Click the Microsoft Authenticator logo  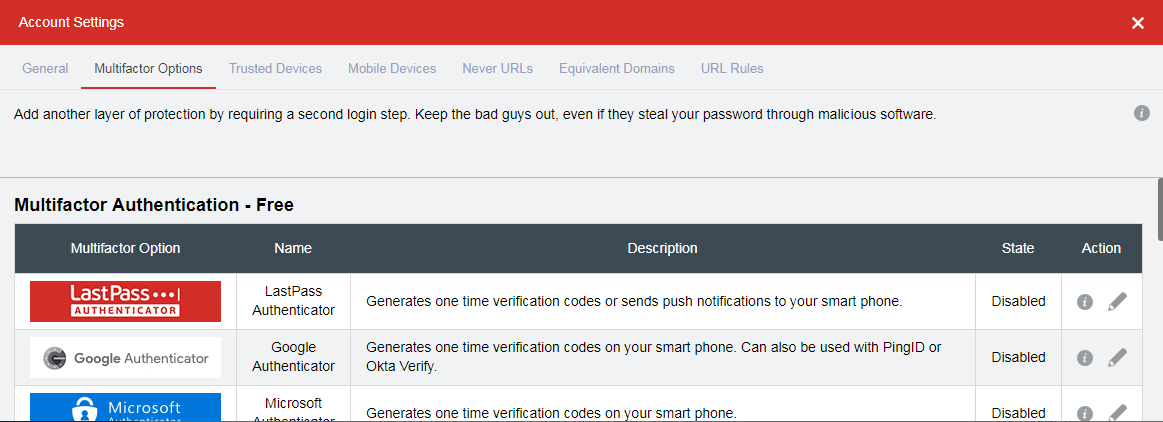pyautogui.click(x=125, y=407)
